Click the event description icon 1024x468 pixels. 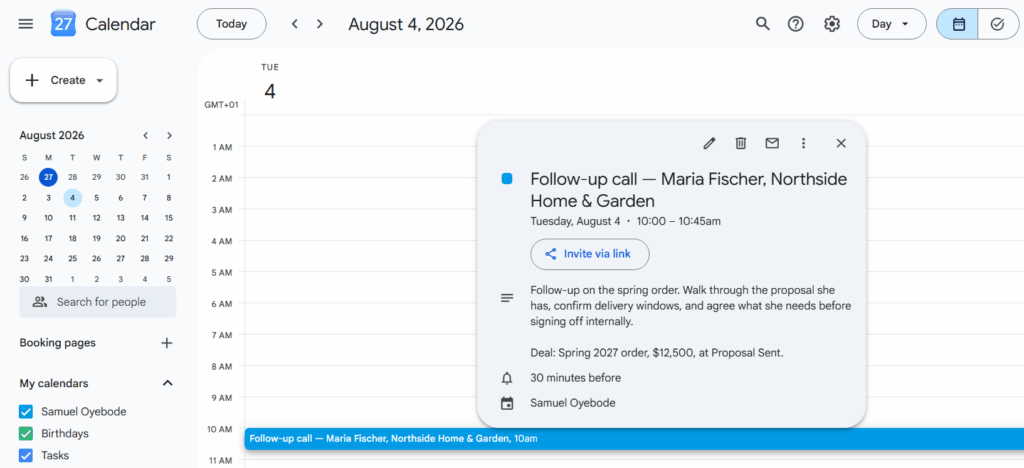pyautogui.click(x=507, y=298)
